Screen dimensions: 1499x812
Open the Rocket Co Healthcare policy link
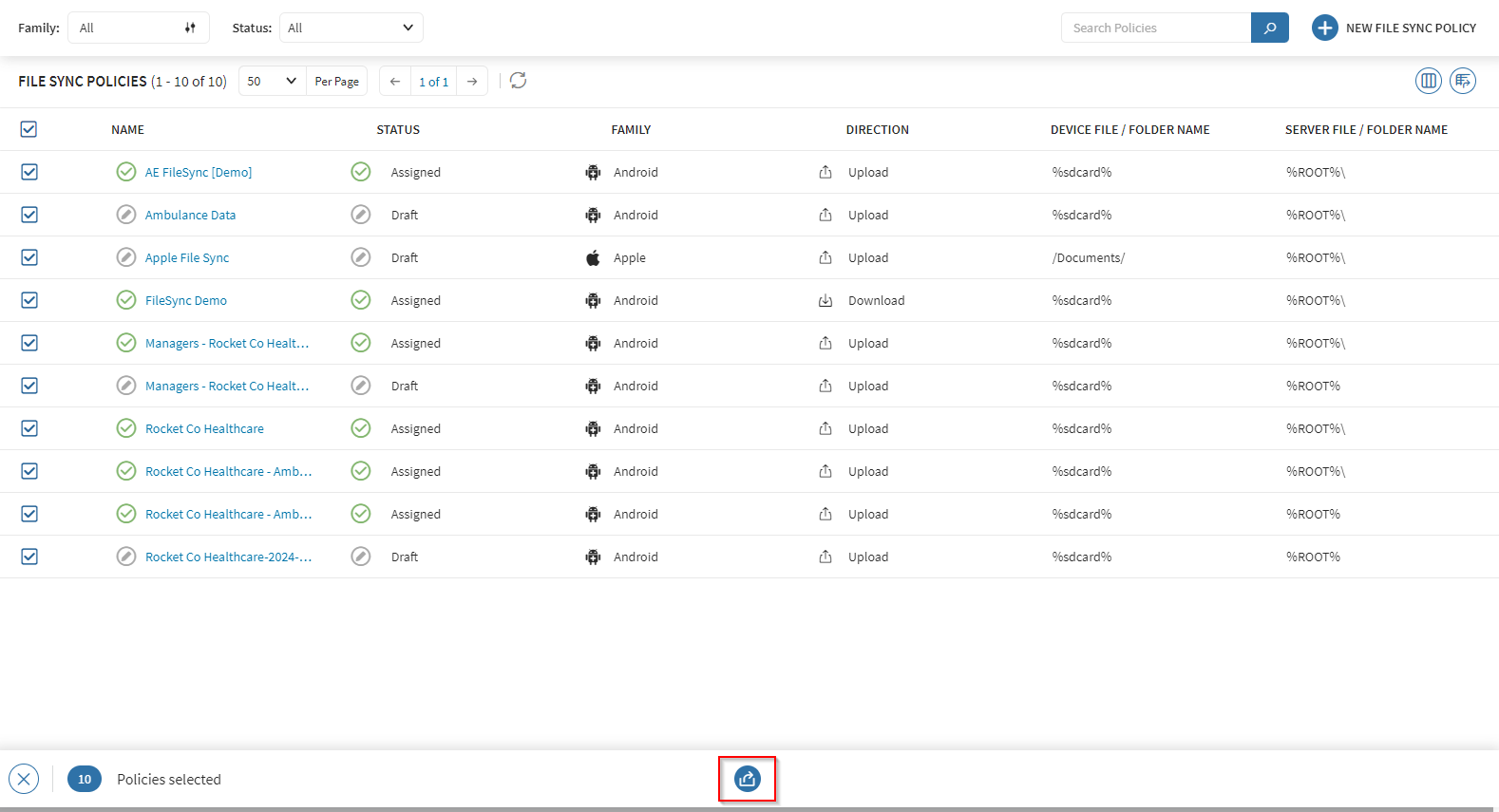point(204,428)
